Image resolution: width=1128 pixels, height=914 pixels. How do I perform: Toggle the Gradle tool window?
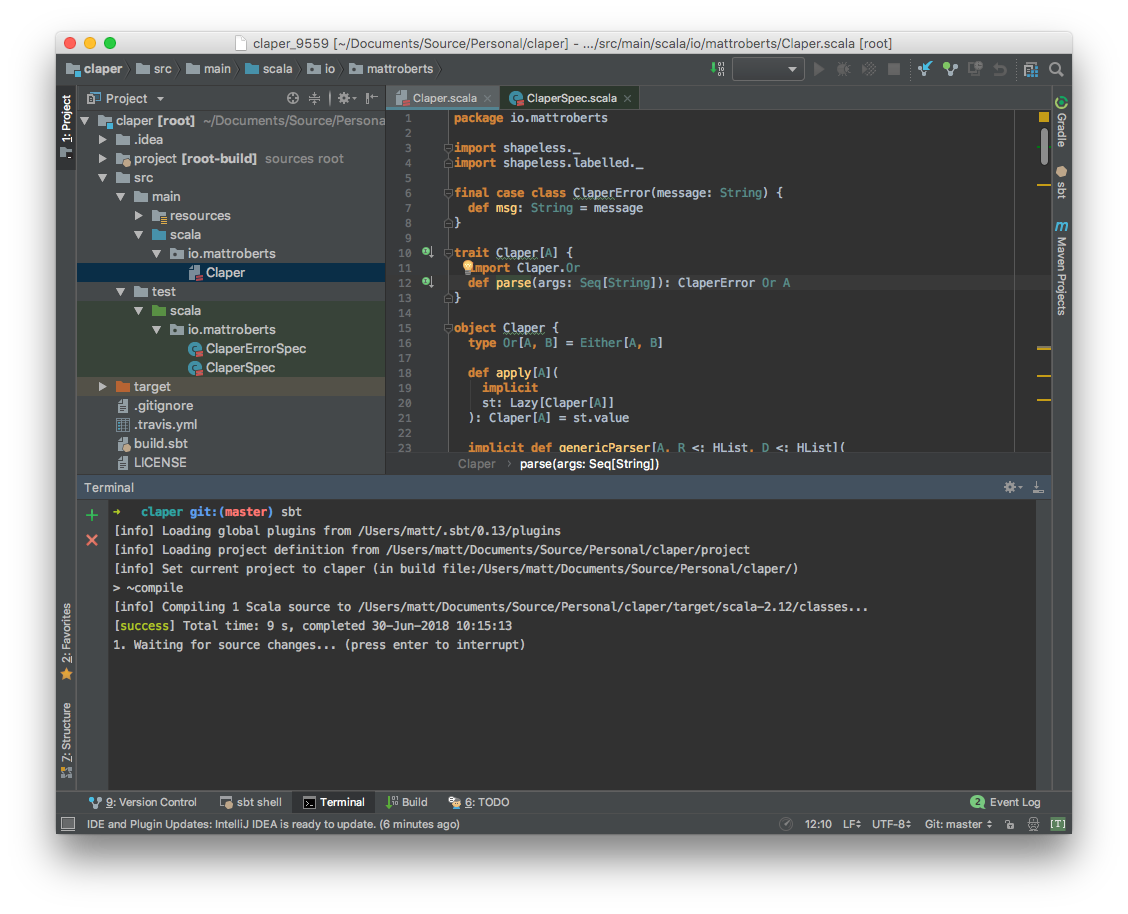pyautogui.click(x=1061, y=122)
